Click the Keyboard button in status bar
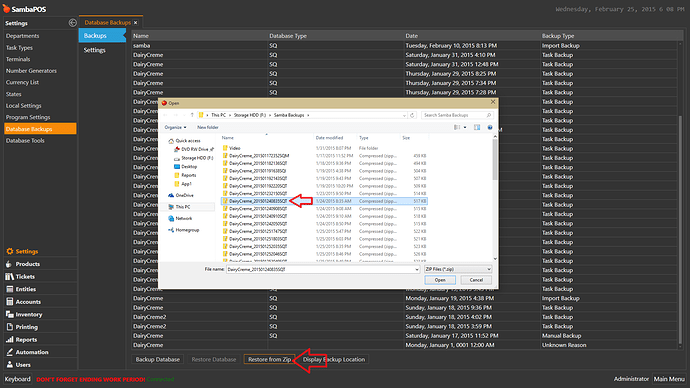Image resolution: width=690 pixels, height=388 pixels. (18, 379)
